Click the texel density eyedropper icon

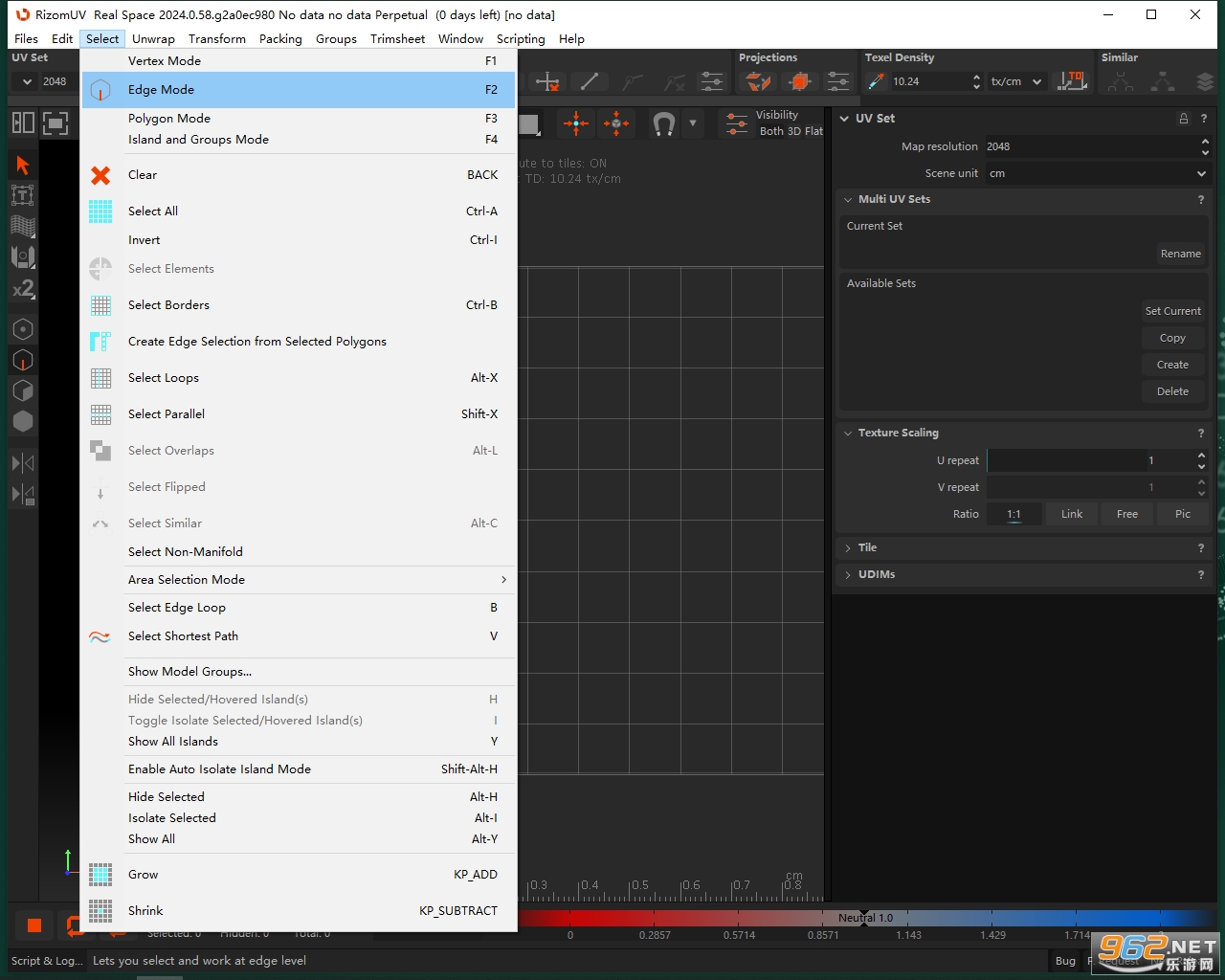(876, 81)
